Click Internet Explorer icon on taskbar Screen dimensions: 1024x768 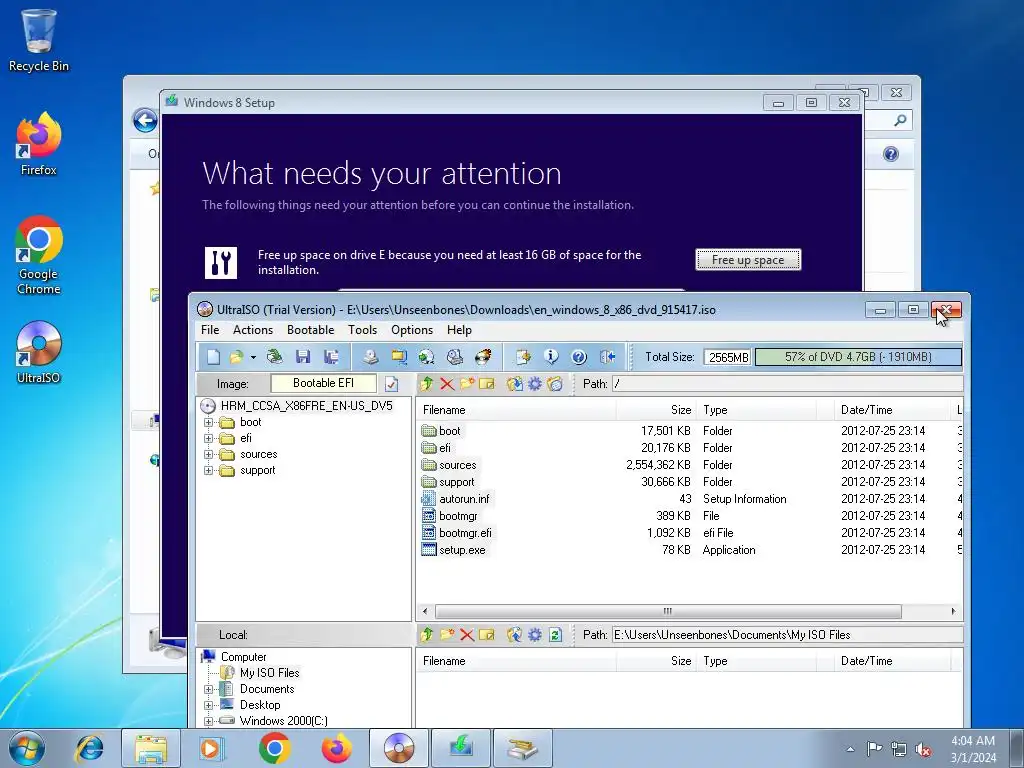pyautogui.click(x=89, y=748)
